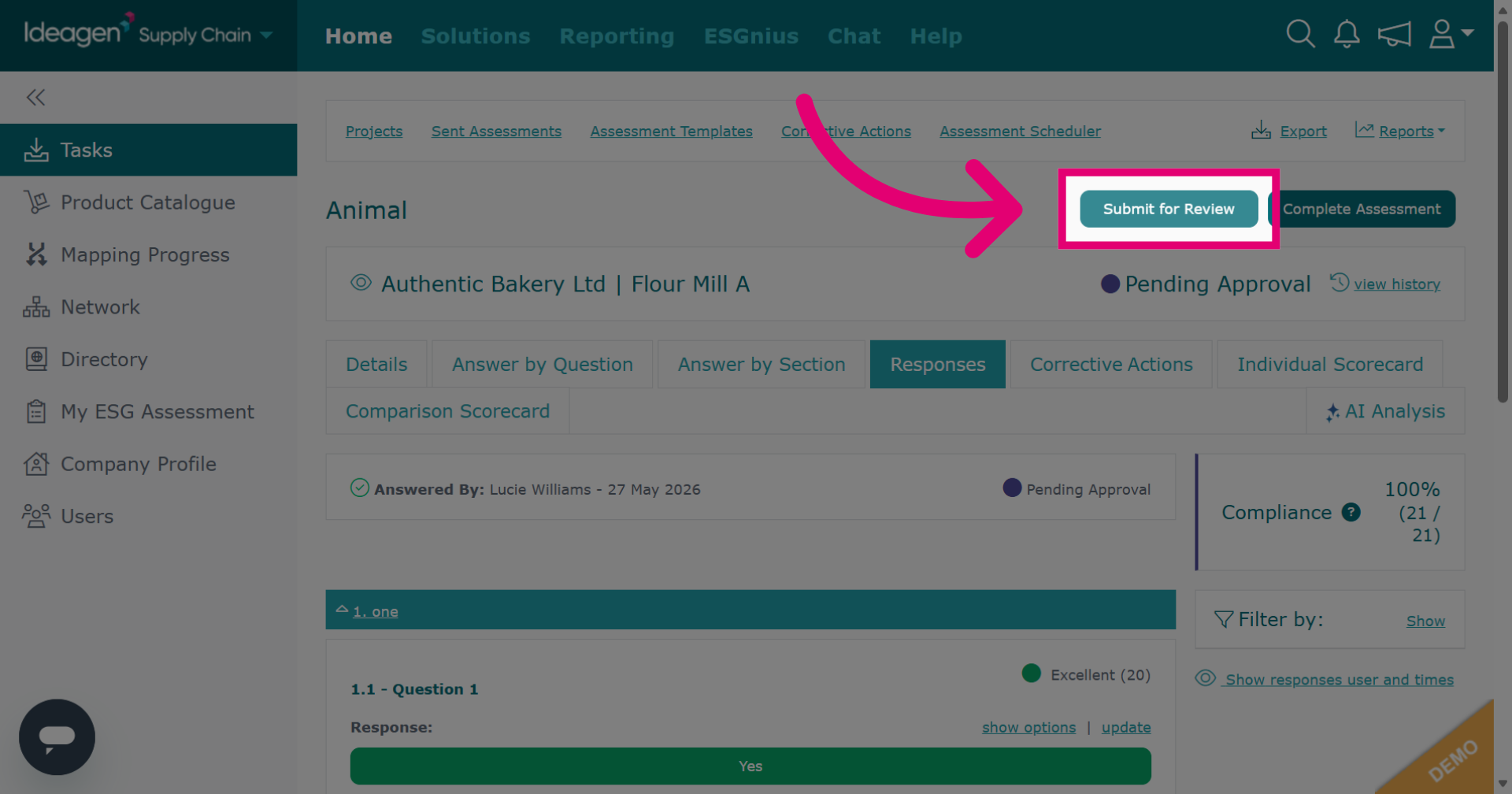Collapse section 1. one
The height and width of the screenshot is (794, 1512).
375,611
